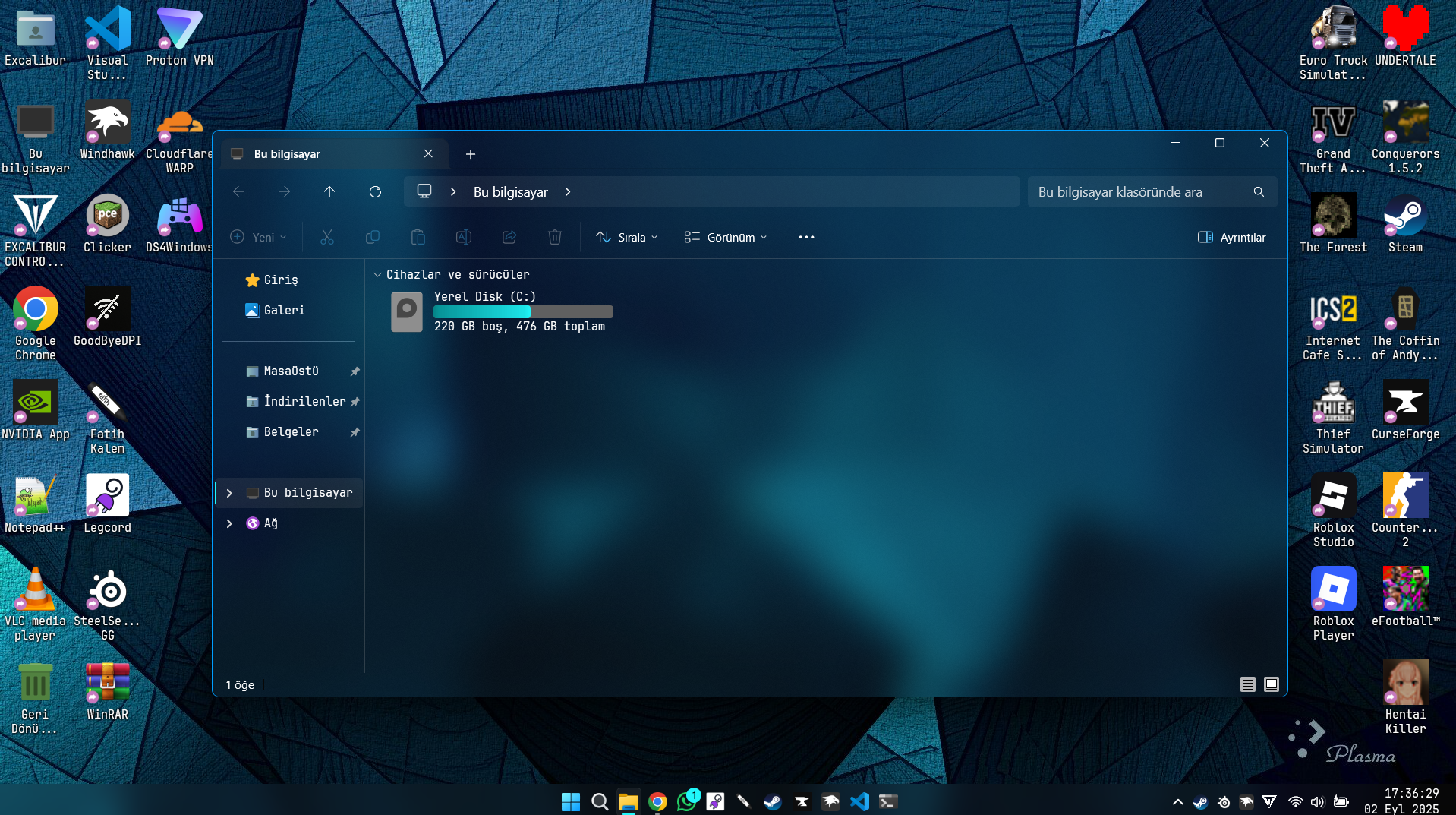Image resolution: width=1456 pixels, height=815 pixels.
Task: Click Bu bilgisayar breadcrumb in address bar
Action: point(510,191)
